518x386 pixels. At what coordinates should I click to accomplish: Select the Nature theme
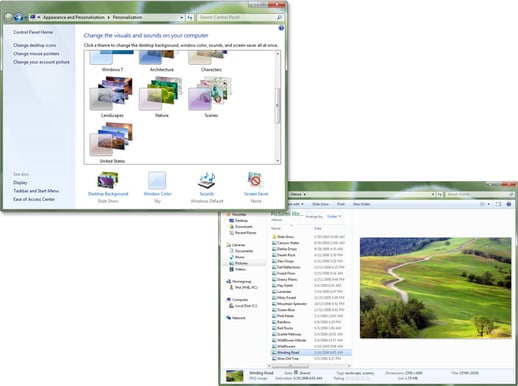click(x=161, y=97)
